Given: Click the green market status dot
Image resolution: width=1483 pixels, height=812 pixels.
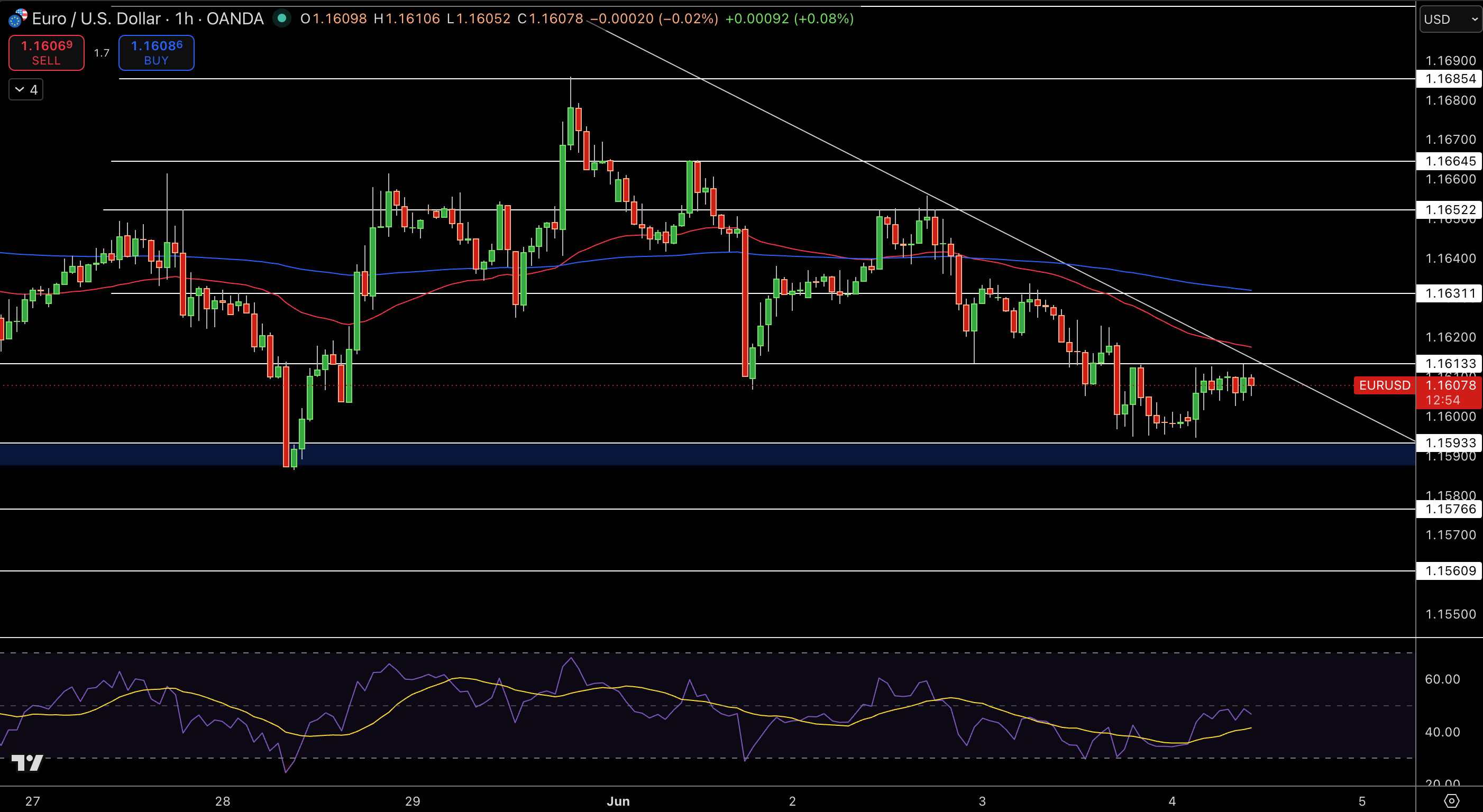Looking at the screenshot, I should (281, 19).
